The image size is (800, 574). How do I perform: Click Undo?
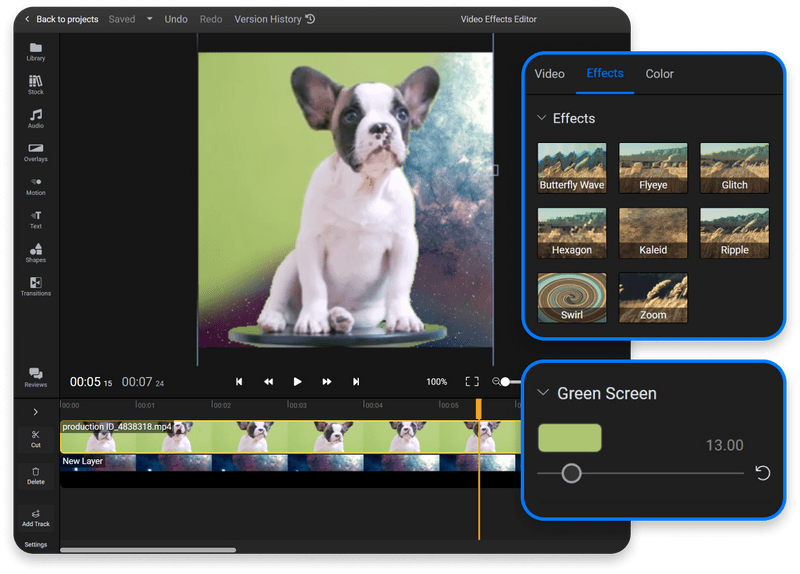(176, 19)
